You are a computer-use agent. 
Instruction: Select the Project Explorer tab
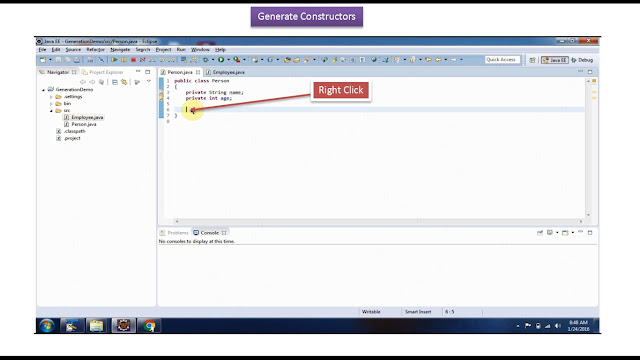tap(102, 72)
